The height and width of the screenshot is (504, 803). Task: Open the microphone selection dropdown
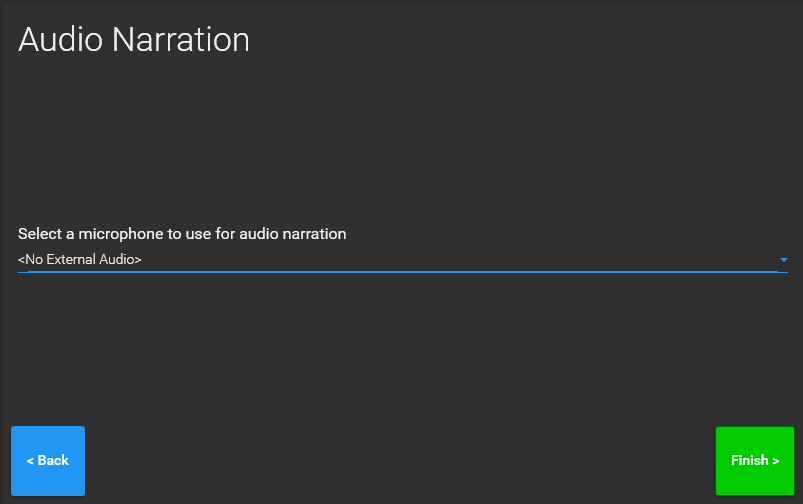397,260
